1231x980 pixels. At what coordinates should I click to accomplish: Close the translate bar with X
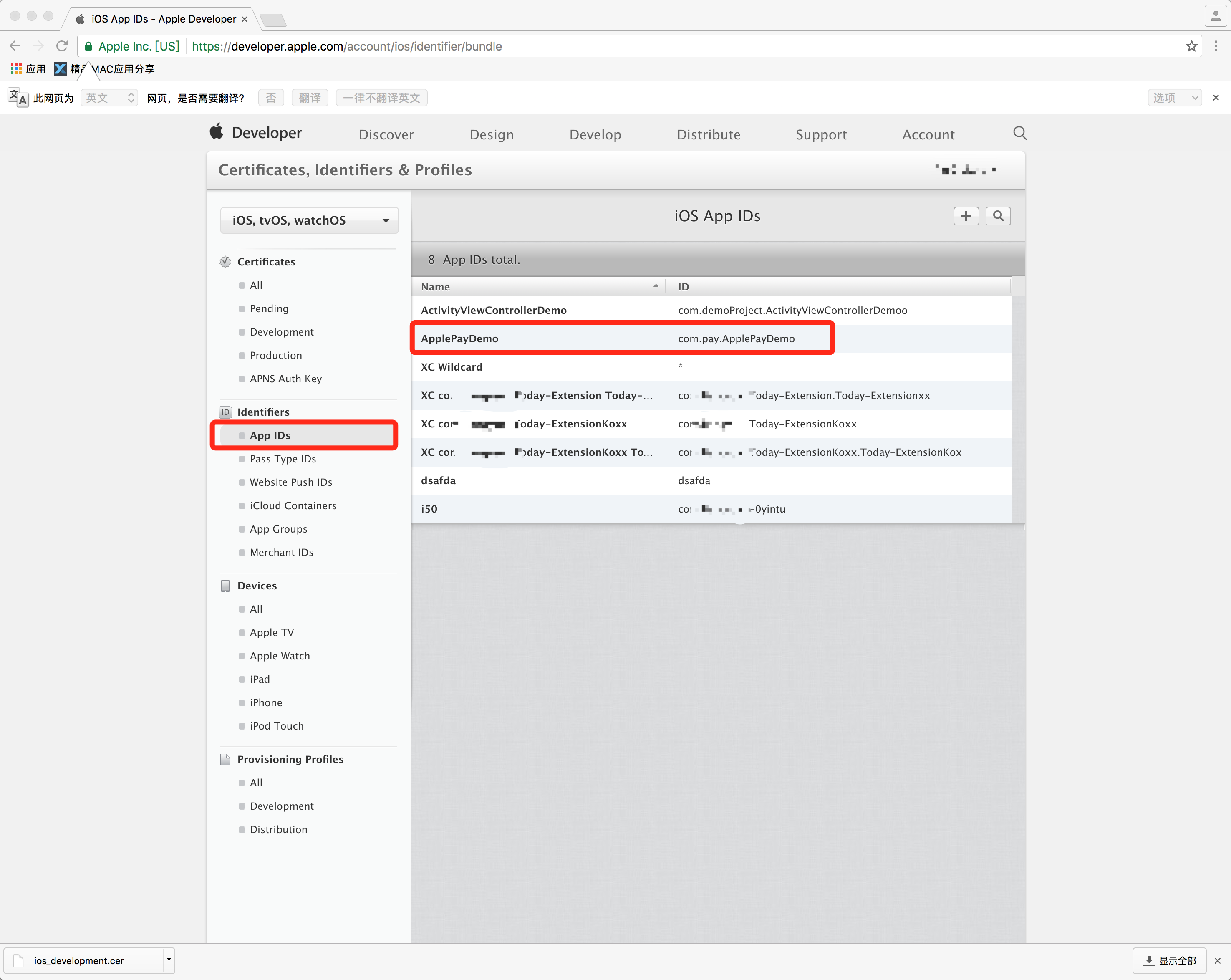click(x=1216, y=98)
